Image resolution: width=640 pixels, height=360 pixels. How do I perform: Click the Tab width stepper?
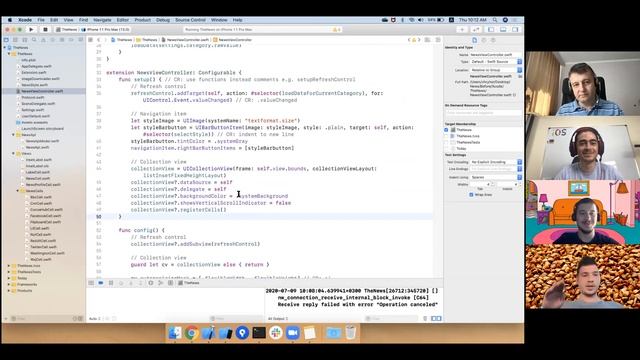[x=493, y=184]
